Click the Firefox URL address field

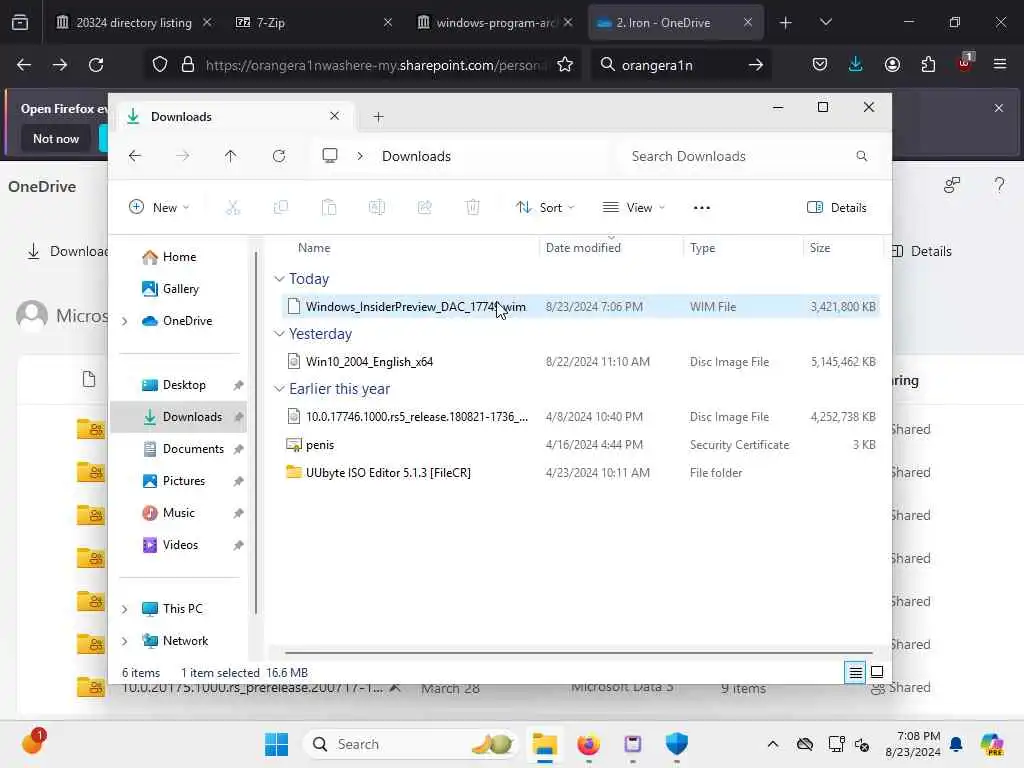[376, 65]
